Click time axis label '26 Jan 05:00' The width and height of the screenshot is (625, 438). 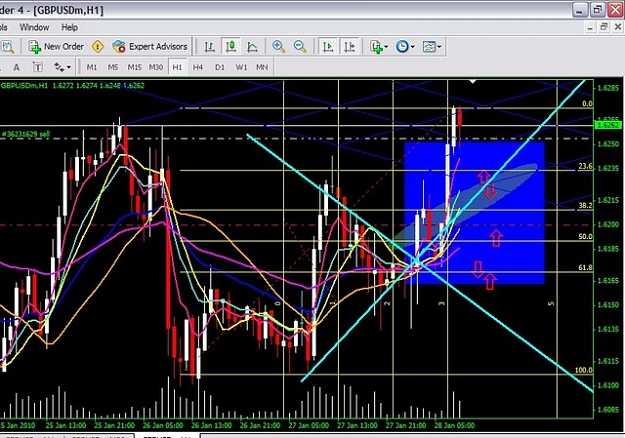click(163, 425)
